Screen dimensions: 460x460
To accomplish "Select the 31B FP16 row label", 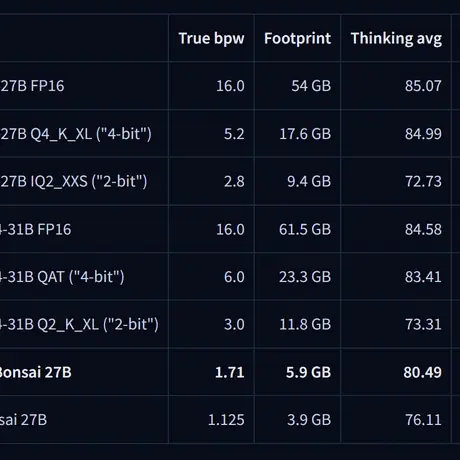I will [36, 229].
